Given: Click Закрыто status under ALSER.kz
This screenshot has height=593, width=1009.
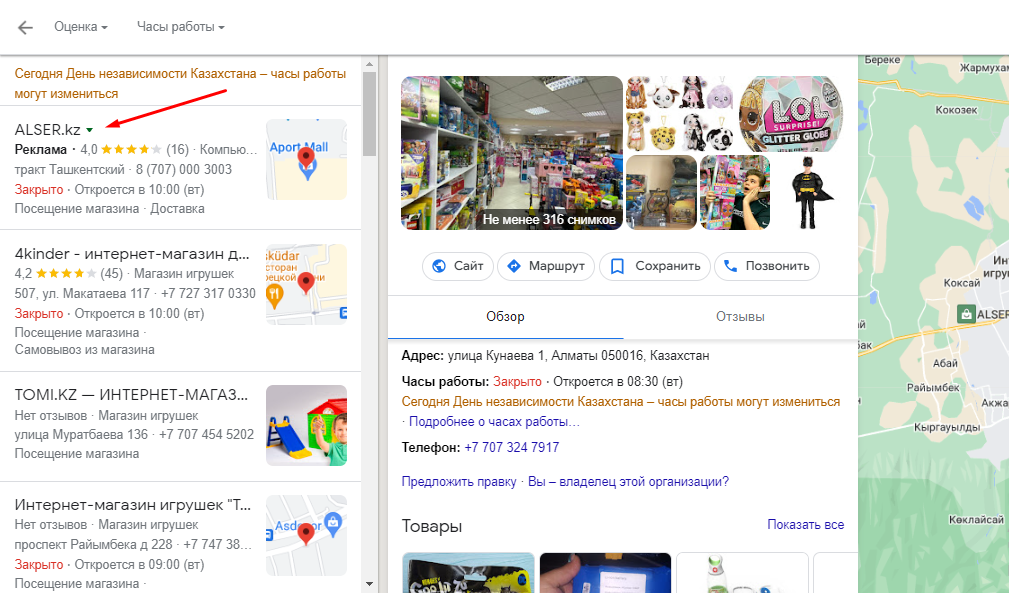Looking at the screenshot, I should tap(39, 190).
